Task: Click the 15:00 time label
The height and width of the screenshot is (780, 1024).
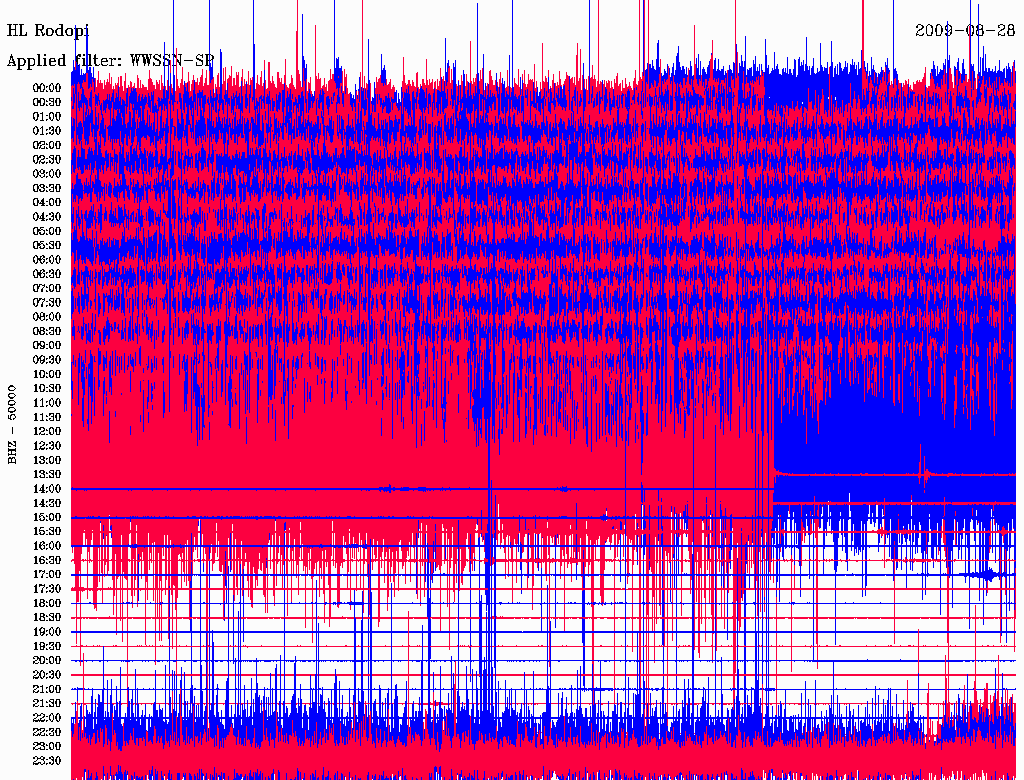Action: coord(47,518)
